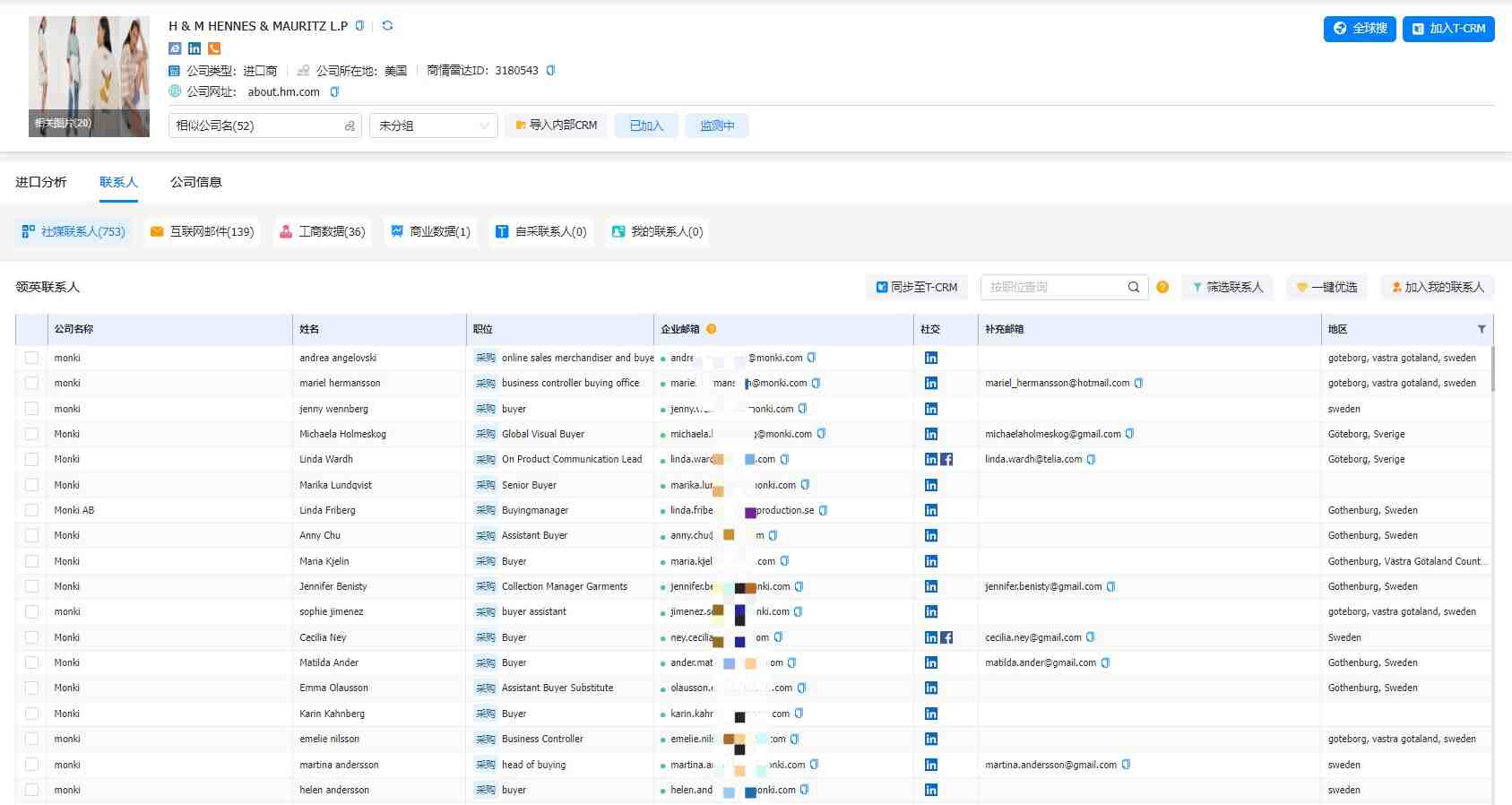
Task: Click the blue web link icon under company name
Action: pyautogui.click(x=175, y=48)
